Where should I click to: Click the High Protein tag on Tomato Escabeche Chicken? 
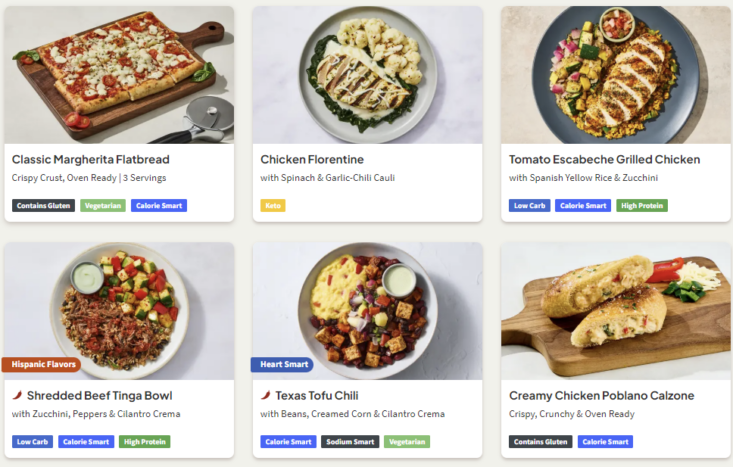click(x=642, y=206)
